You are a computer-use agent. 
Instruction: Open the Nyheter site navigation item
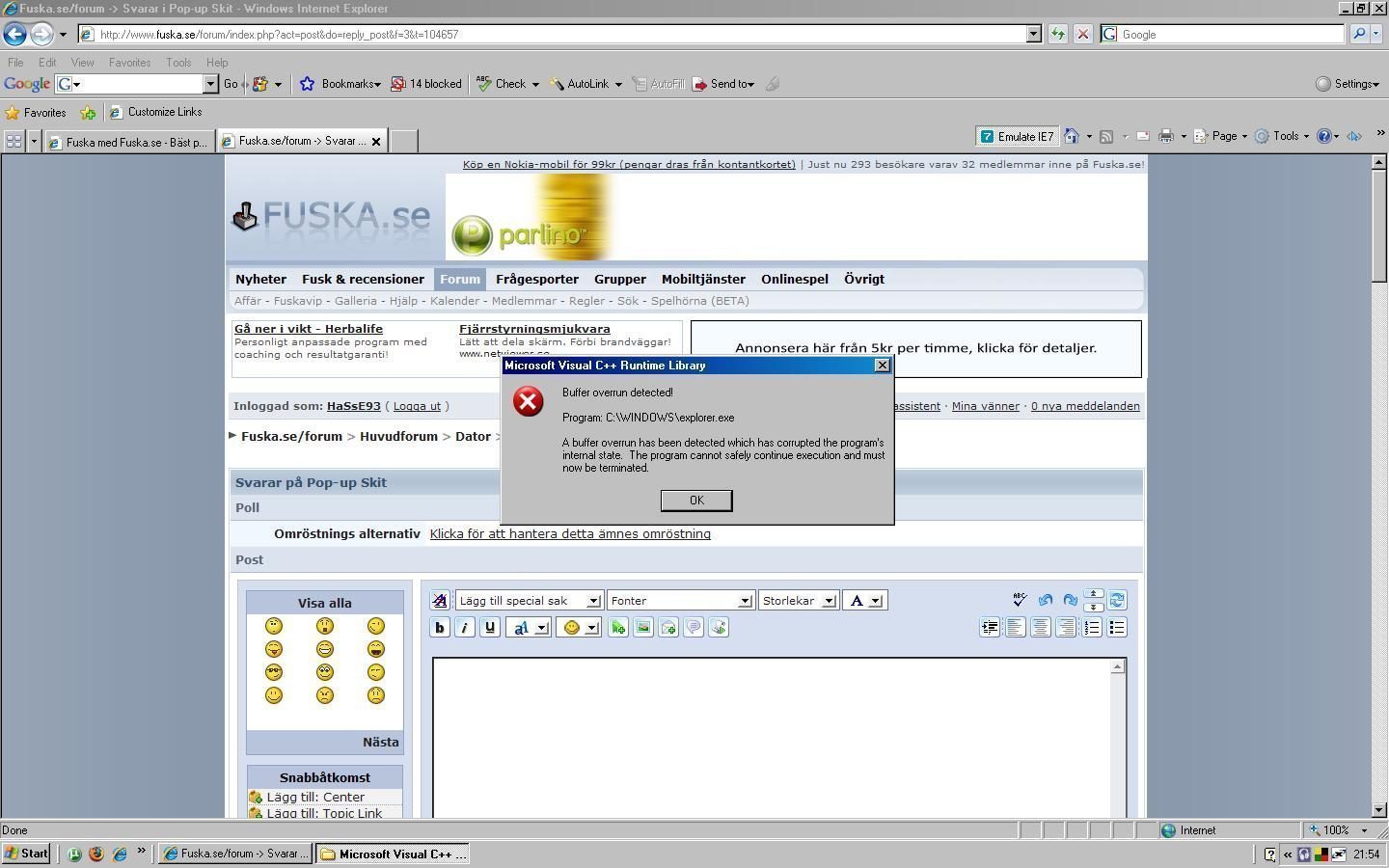260,279
